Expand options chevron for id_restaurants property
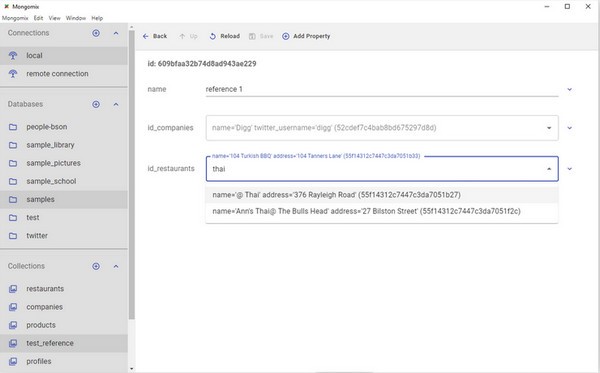This screenshot has height=373, width=600. tap(569, 169)
